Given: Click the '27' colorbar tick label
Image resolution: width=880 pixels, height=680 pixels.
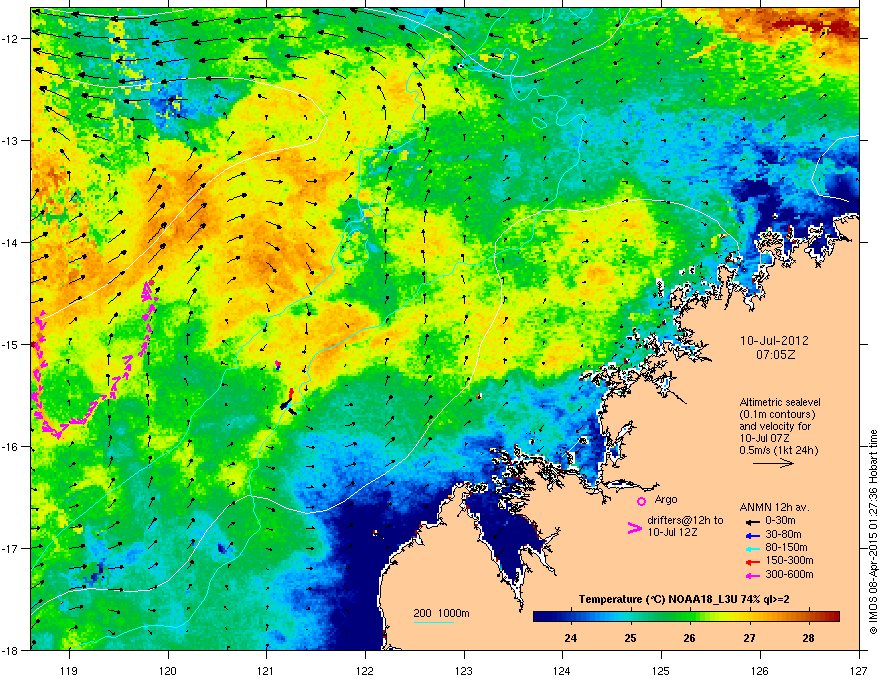Looking at the screenshot, I should click(x=749, y=638).
